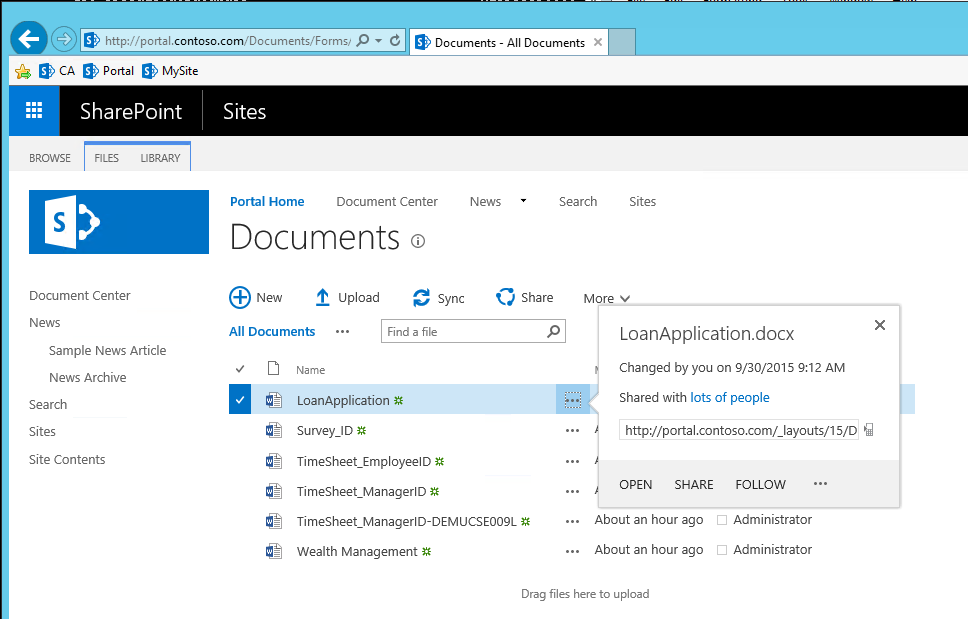Viewport: 968px width, 619px height.
Task: Open ellipsis menu for TimeSheet_ManagerID-DEMUCSE009L
Action: pyautogui.click(x=572, y=521)
